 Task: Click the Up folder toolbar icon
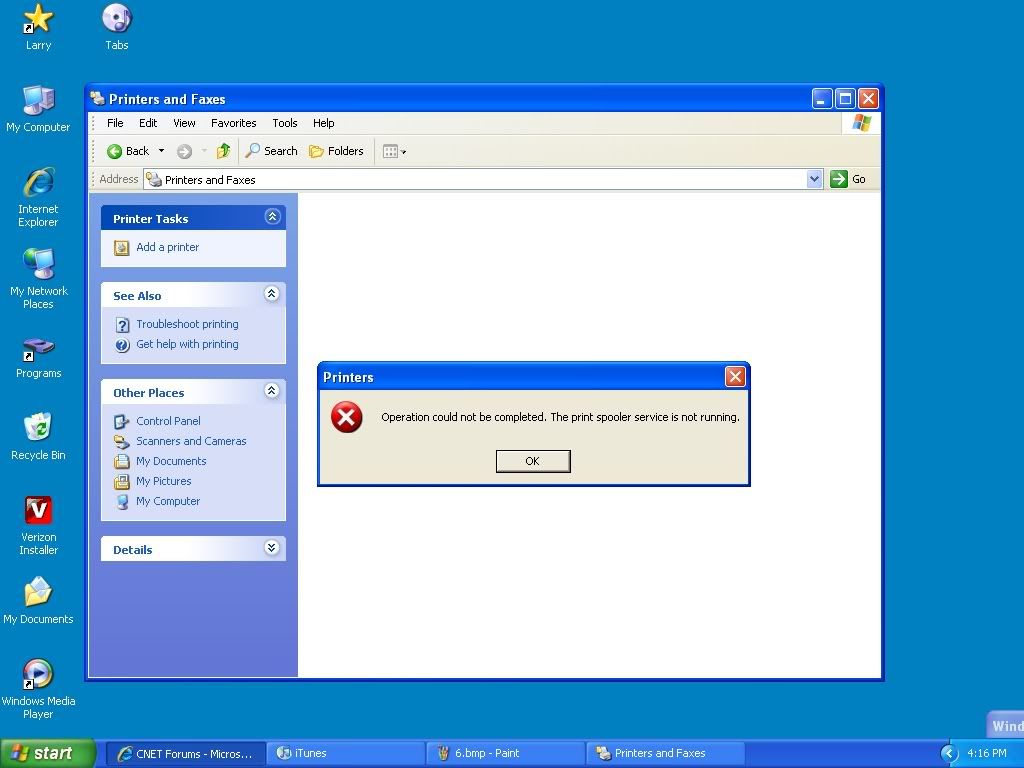223,151
